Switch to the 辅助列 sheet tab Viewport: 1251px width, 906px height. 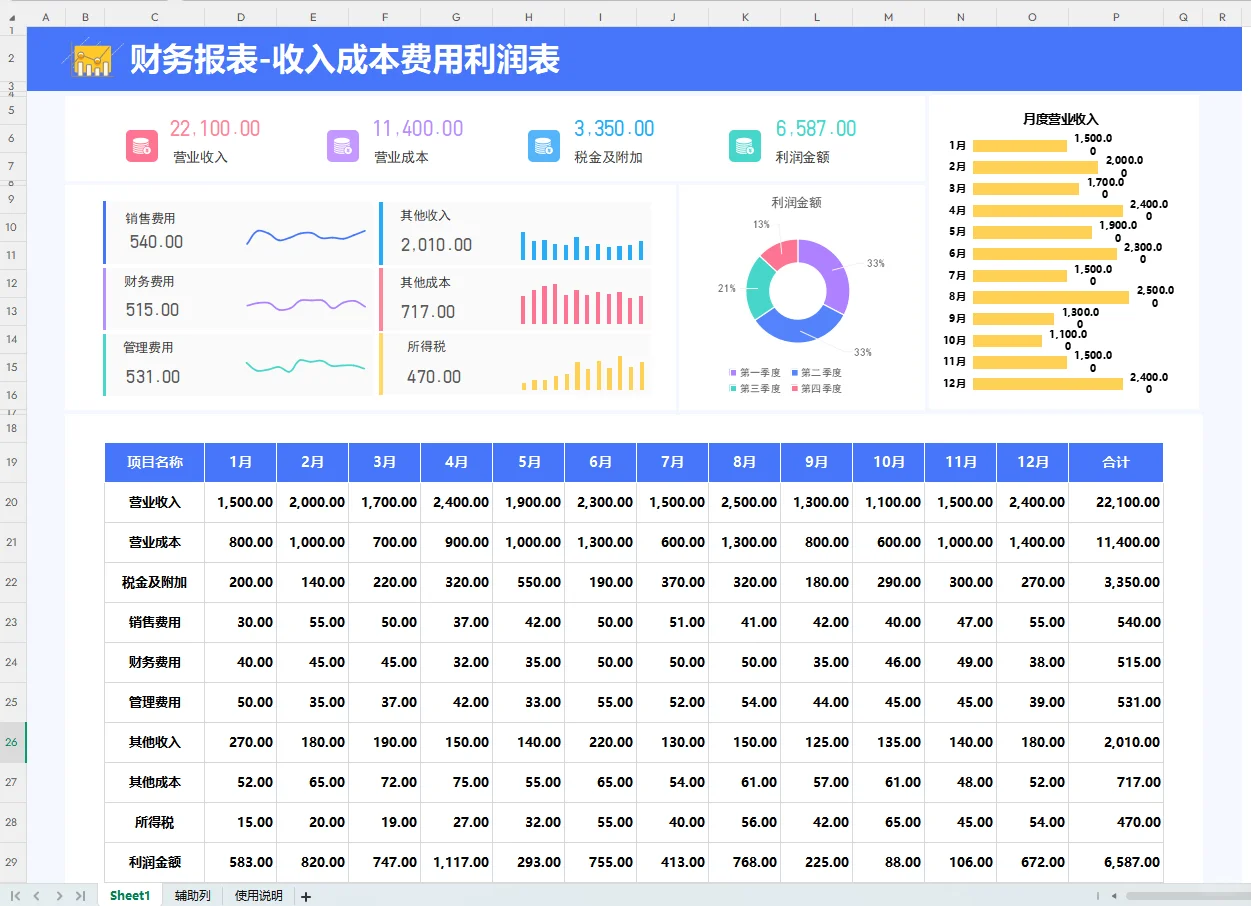[191, 896]
